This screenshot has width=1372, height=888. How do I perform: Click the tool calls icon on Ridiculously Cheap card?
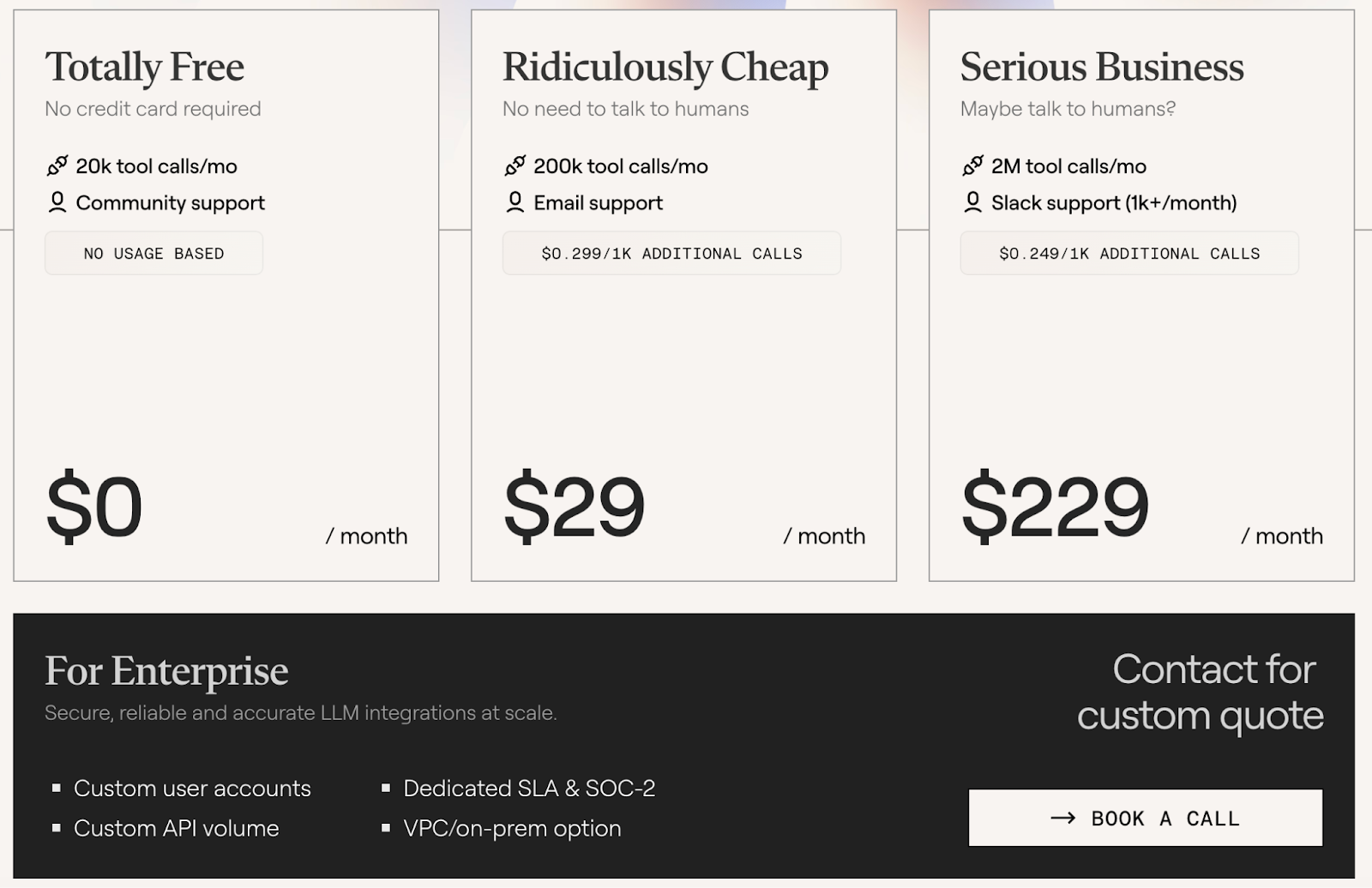click(x=514, y=165)
